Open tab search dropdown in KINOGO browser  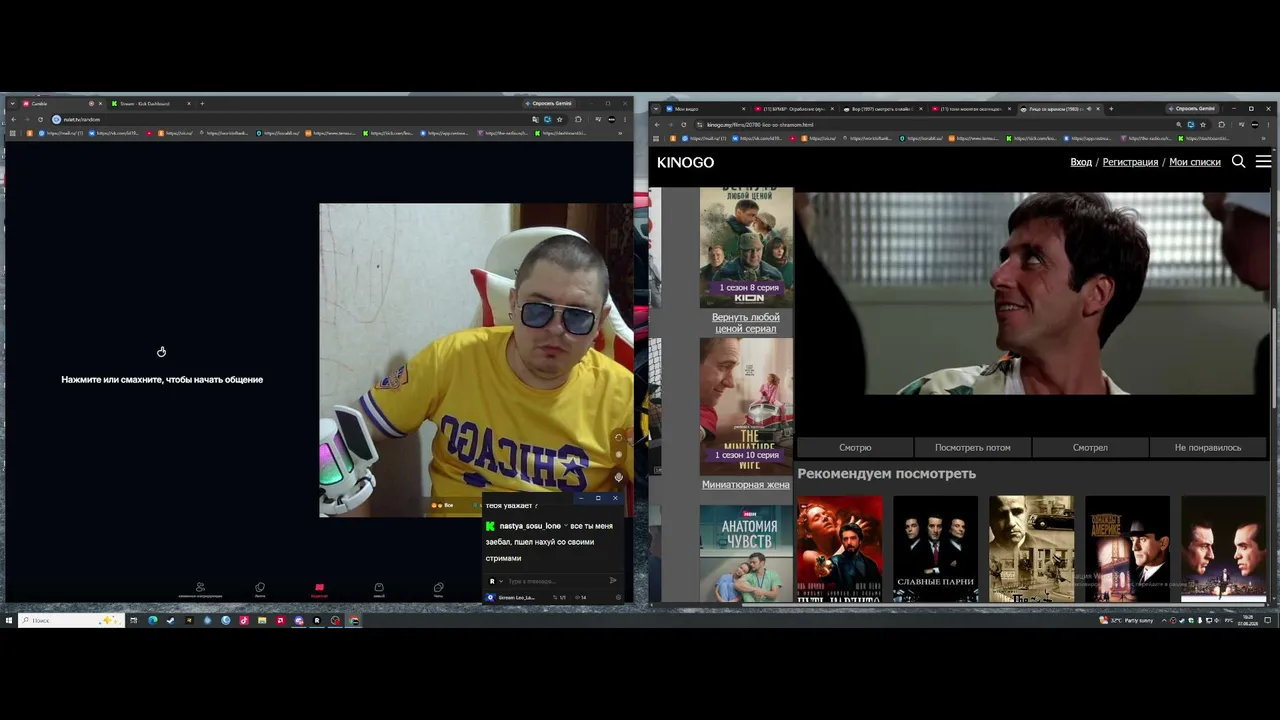(657, 109)
